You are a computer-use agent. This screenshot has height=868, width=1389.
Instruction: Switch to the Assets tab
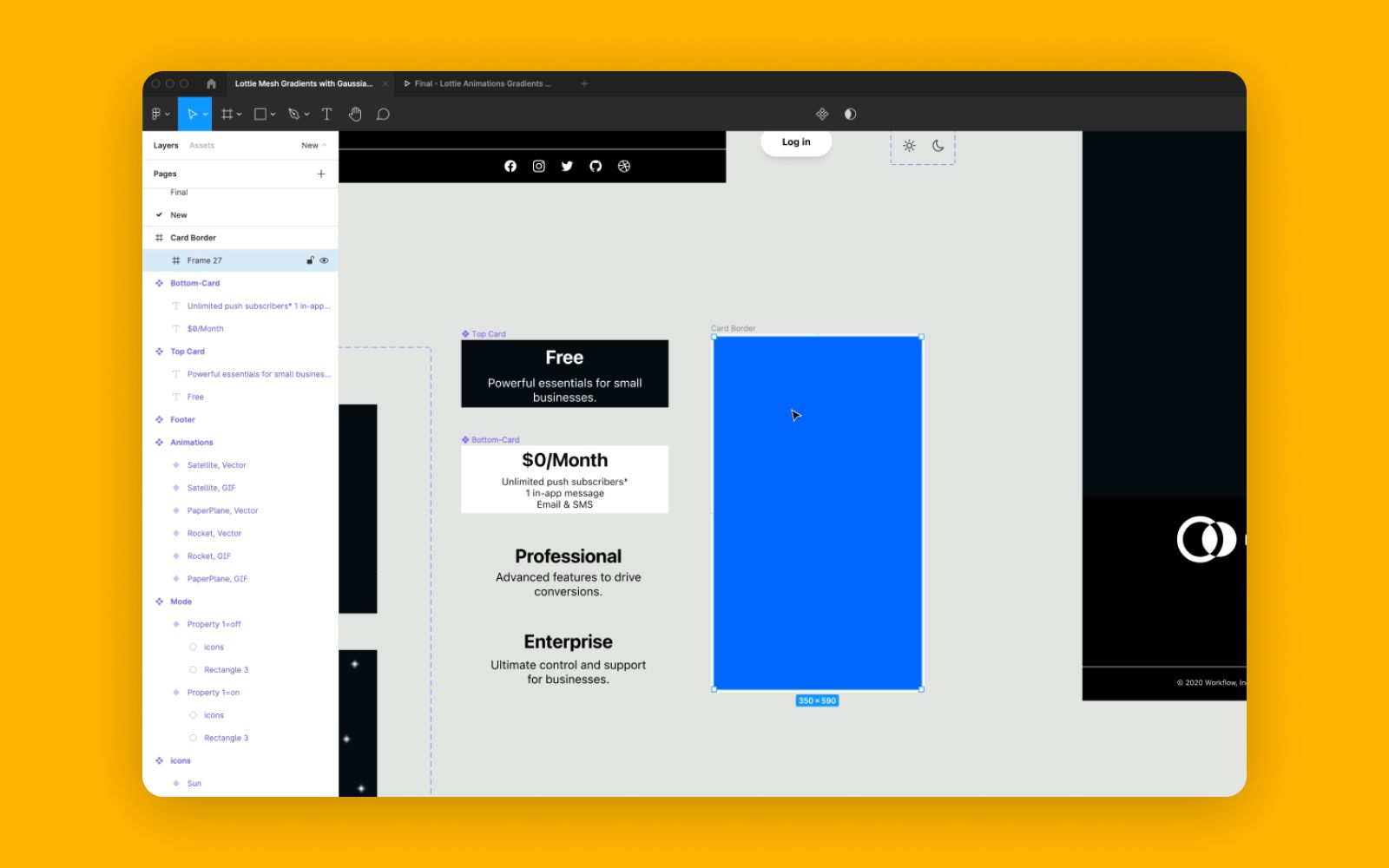click(x=201, y=146)
